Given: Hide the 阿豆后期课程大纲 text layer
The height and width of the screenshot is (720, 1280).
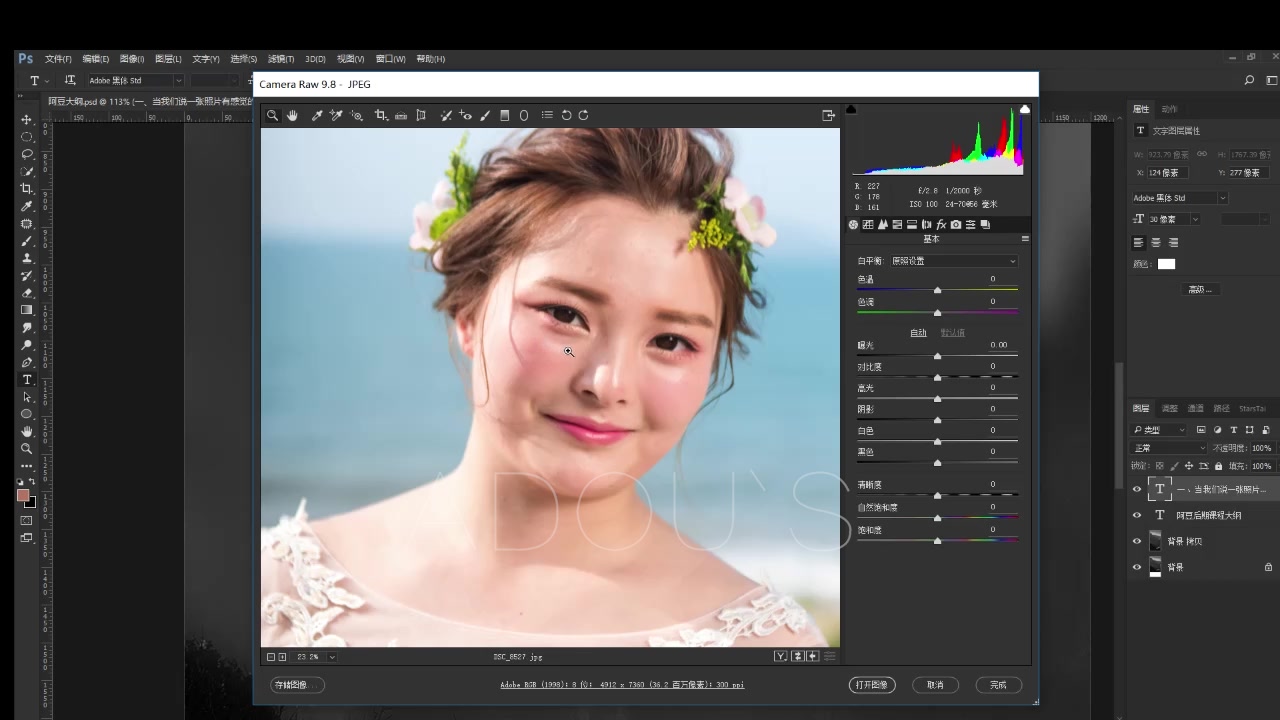Looking at the screenshot, I should (x=1136, y=515).
